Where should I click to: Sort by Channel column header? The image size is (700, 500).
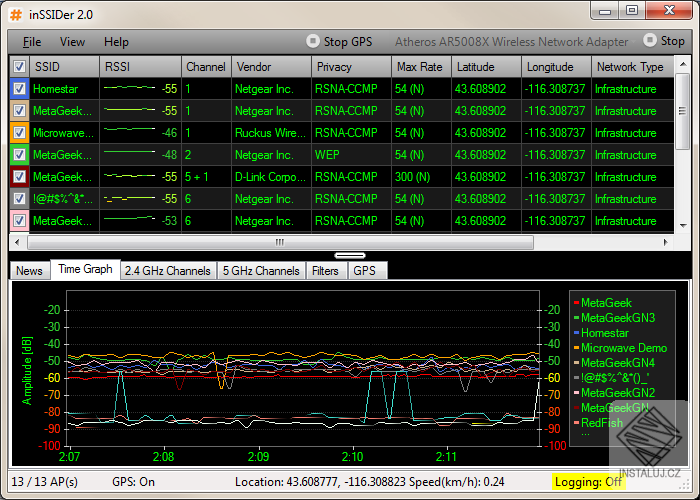206,67
